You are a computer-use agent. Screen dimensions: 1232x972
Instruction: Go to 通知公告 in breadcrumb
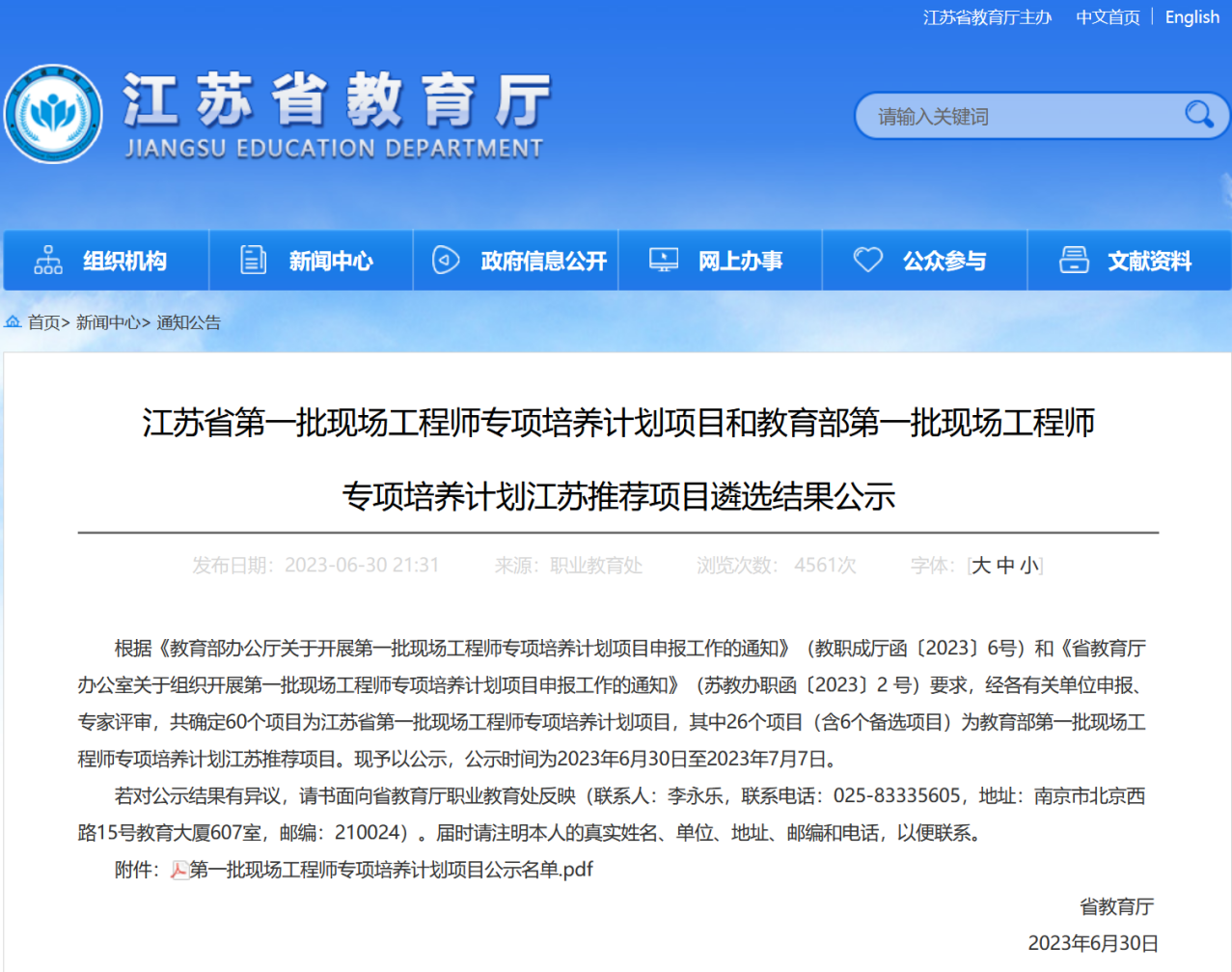pyautogui.click(x=188, y=322)
